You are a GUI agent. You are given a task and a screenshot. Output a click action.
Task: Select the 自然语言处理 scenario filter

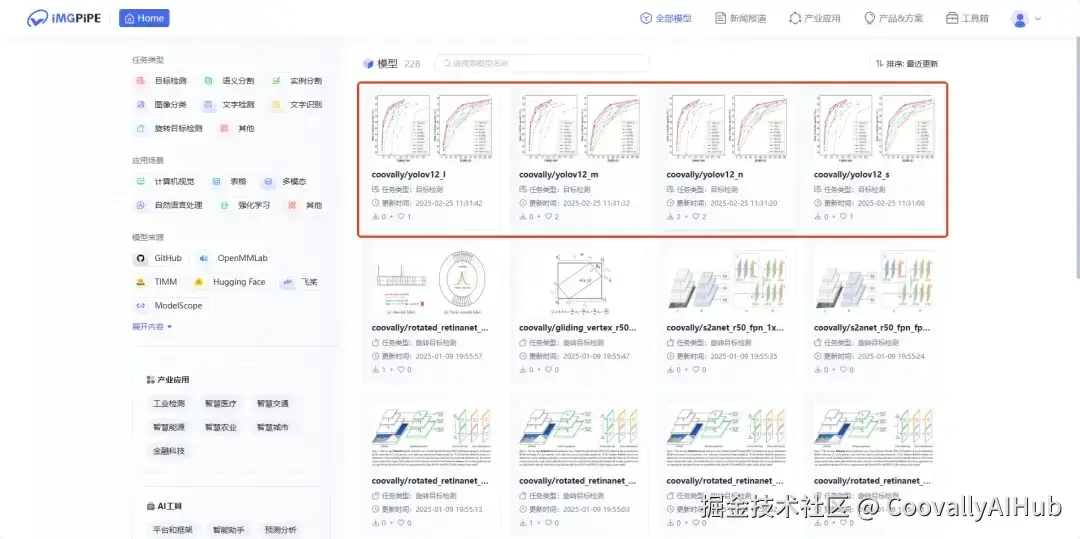pos(169,205)
